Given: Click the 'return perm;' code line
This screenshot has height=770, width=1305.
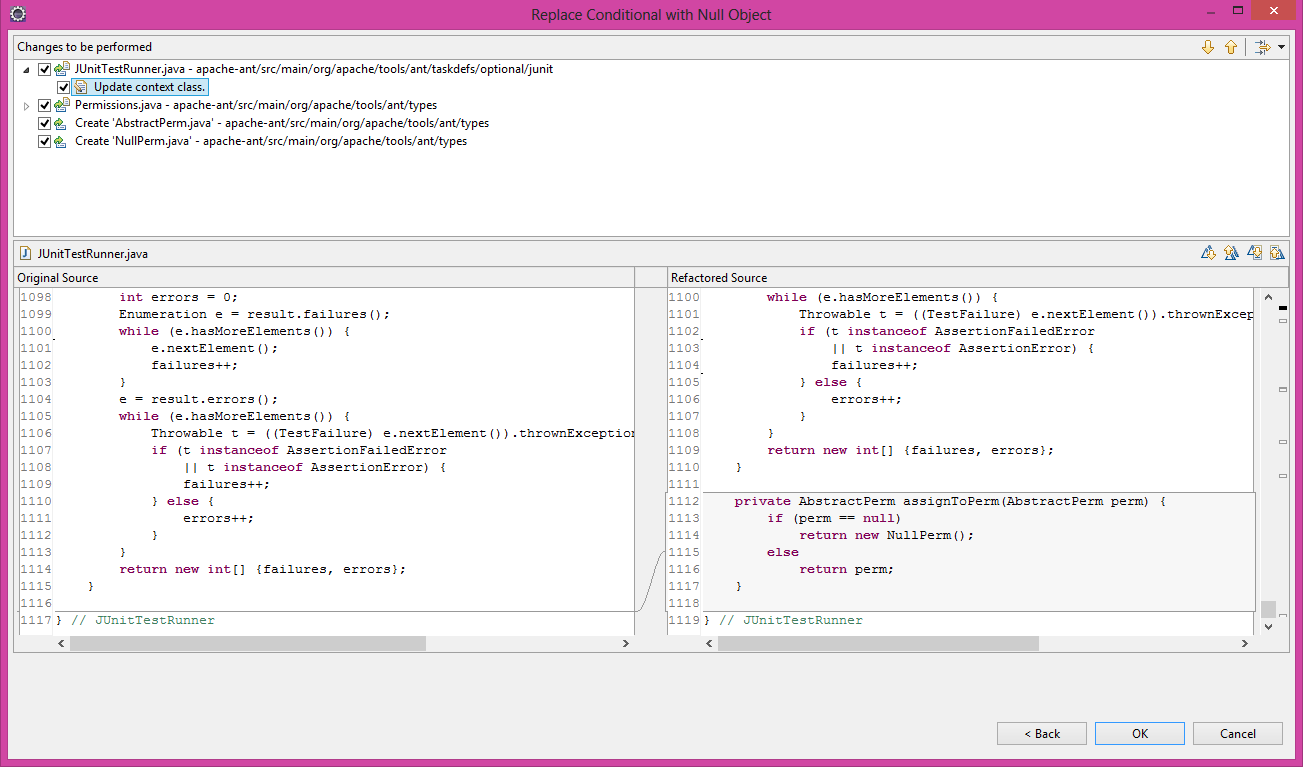Looking at the screenshot, I should (846, 569).
